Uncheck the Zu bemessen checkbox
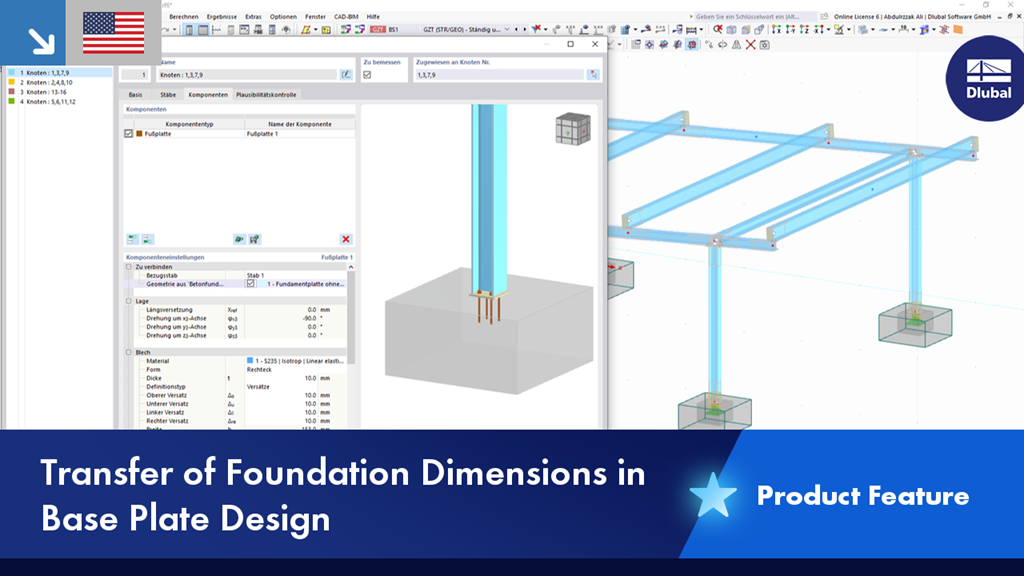This screenshot has height=576, width=1024. pyautogui.click(x=368, y=75)
